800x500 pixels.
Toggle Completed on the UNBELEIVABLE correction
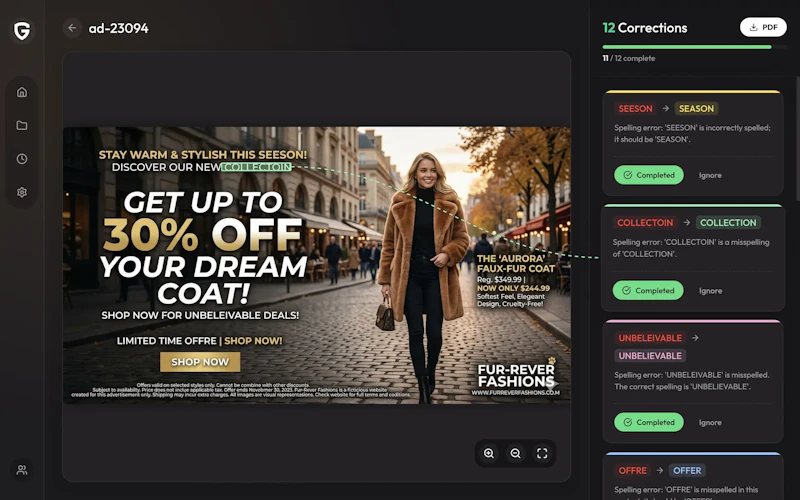pos(649,422)
